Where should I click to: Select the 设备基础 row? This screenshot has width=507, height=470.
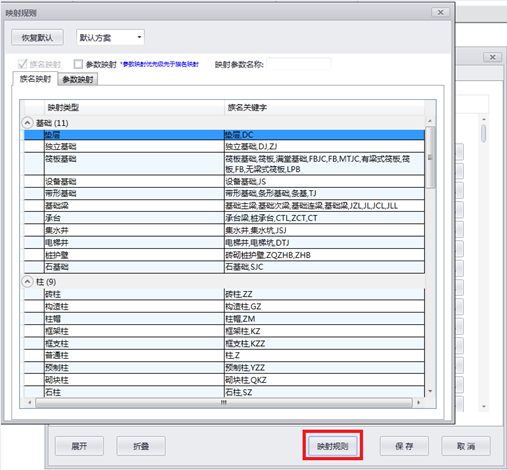[224, 181]
